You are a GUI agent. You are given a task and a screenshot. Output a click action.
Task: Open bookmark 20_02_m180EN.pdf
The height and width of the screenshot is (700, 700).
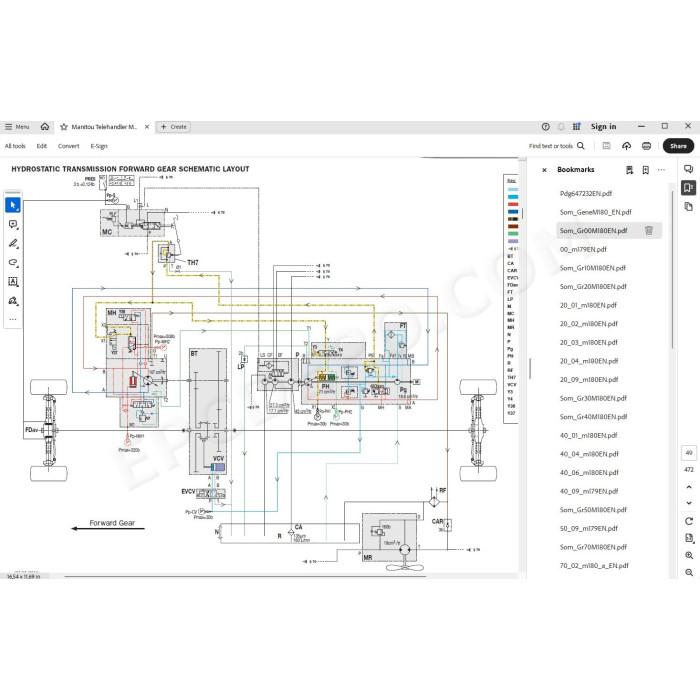tap(588, 324)
